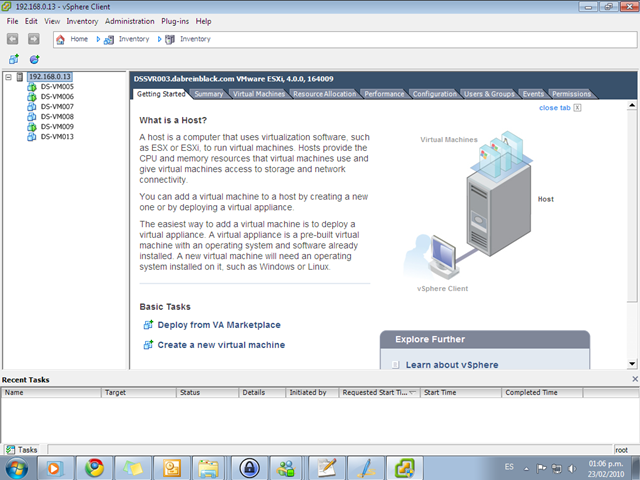The height and width of the screenshot is (480, 640).
Task: Click the forward navigation arrow button
Action: tap(33, 39)
